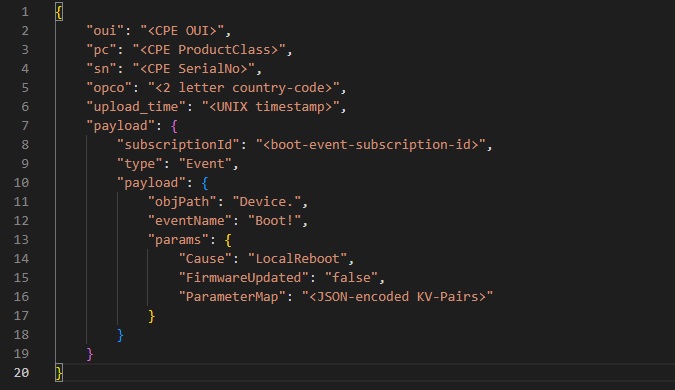This screenshot has height=390, width=675.
Task: Click the "Boot!" eventName value
Action: [x=274, y=220]
